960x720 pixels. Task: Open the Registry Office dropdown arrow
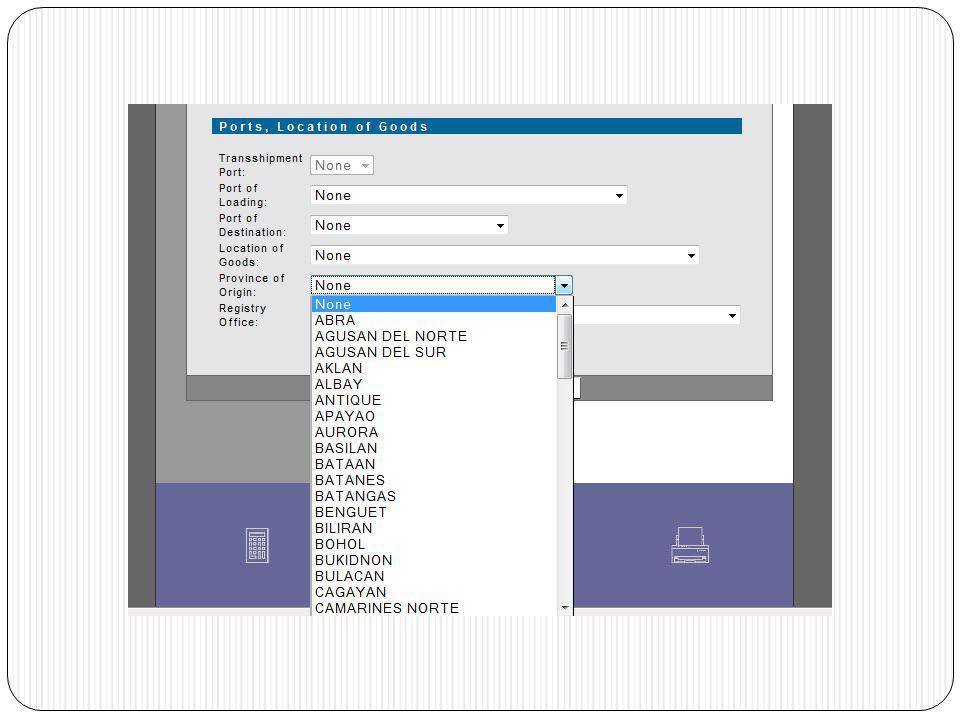pos(732,316)
